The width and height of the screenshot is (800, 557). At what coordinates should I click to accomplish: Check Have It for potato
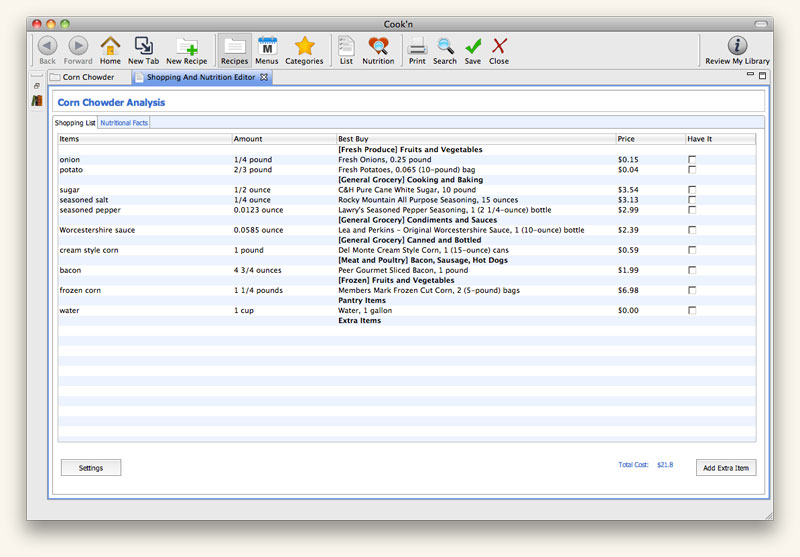pos(692,169)
